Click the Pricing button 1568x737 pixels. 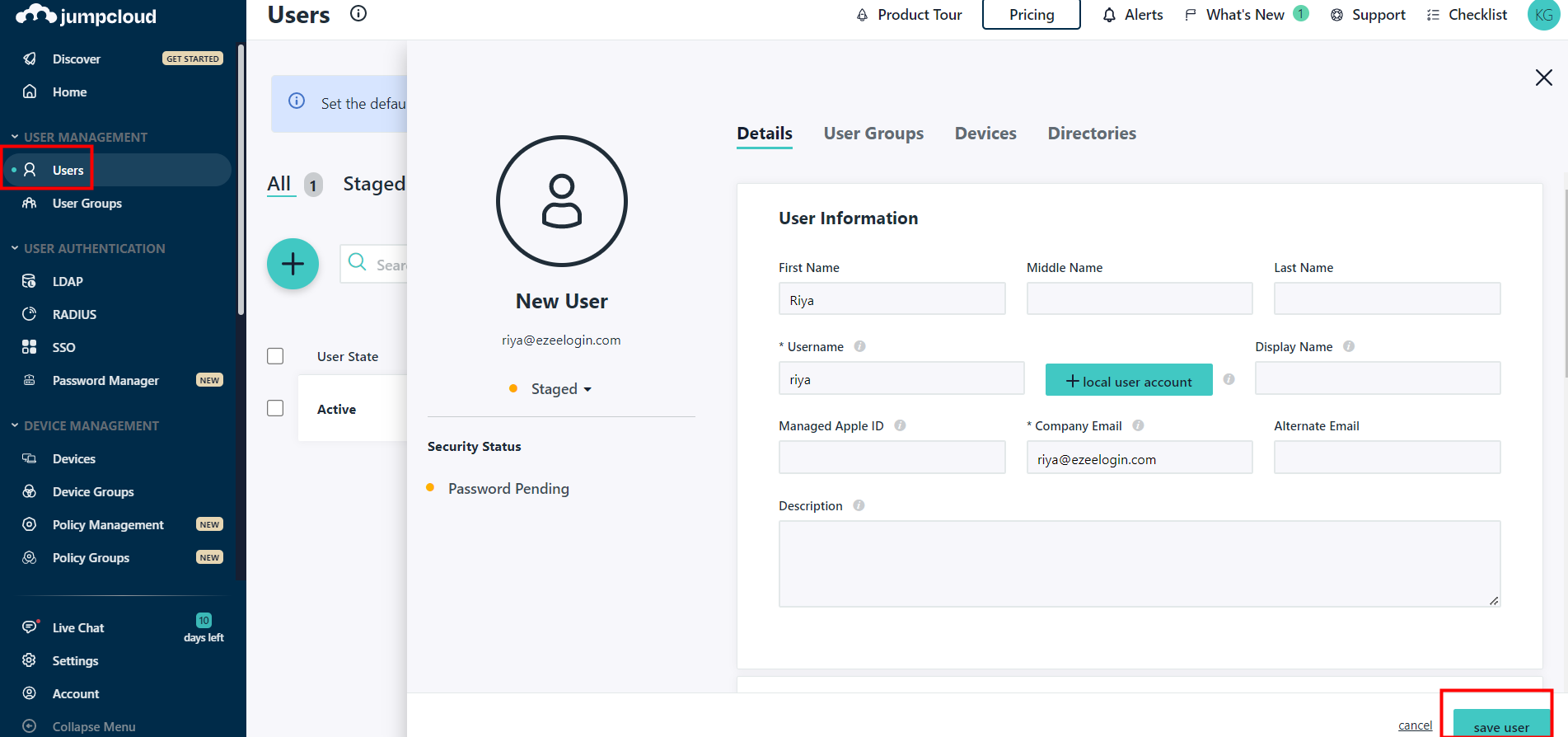tap(1032, 15)
